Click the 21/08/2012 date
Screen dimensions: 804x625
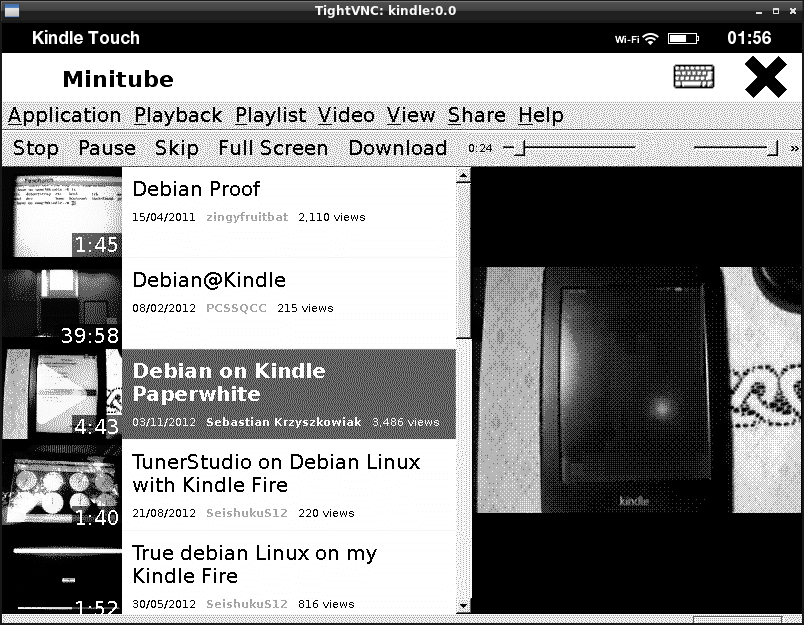(x=164, y=513)
